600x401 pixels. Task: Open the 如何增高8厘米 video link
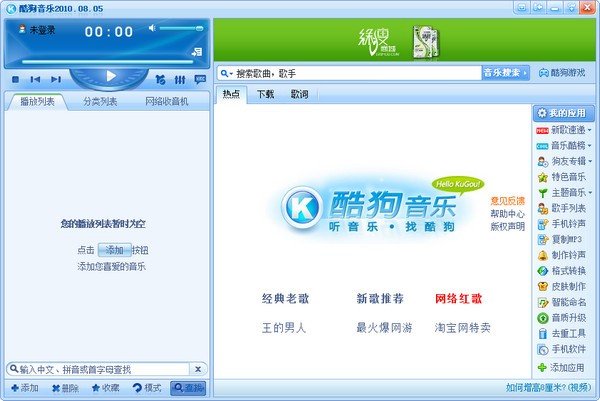click(548, 388)
